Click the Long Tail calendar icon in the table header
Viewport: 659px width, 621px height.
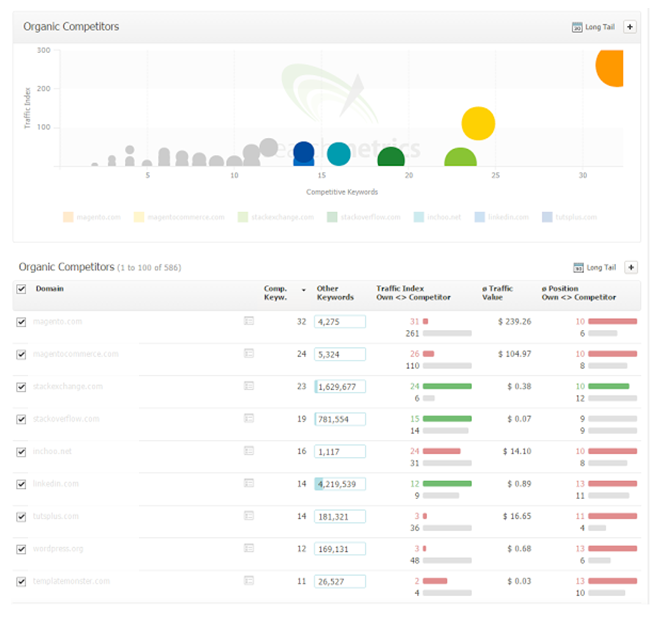[579, 268]
